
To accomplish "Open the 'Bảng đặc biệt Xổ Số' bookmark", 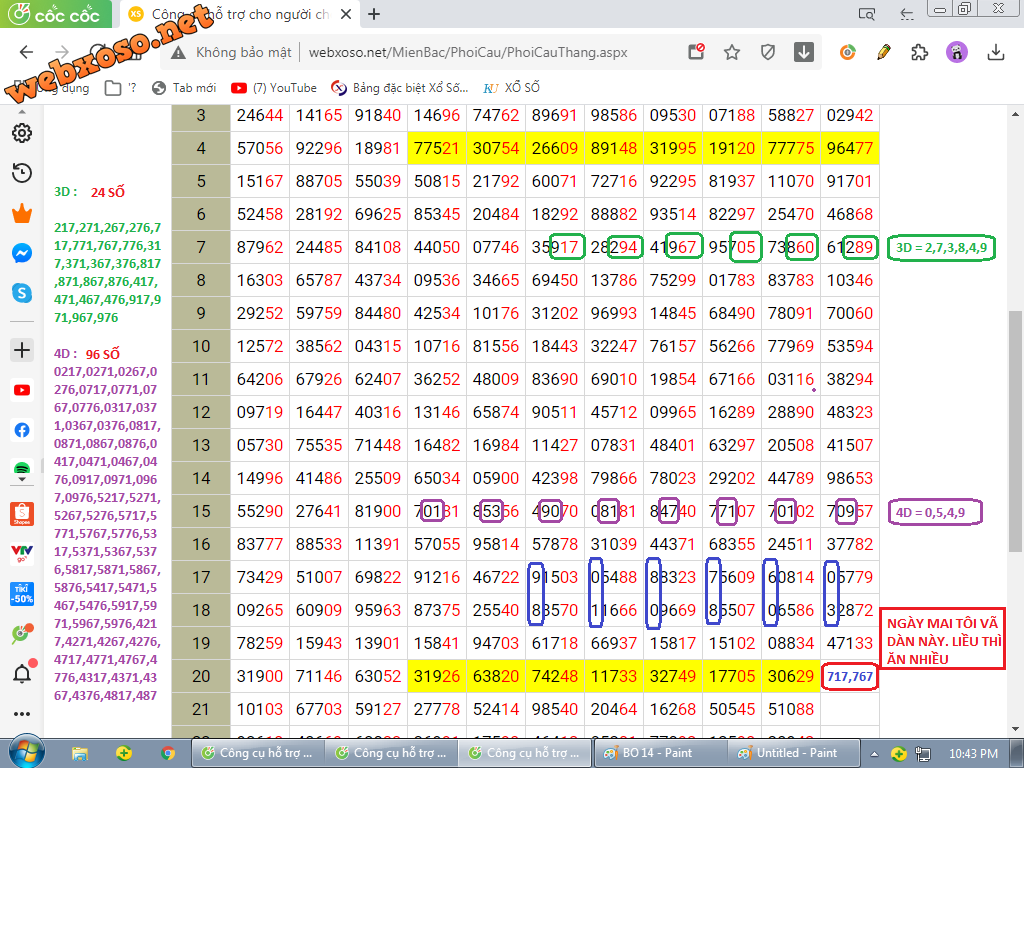I will 400,88.
